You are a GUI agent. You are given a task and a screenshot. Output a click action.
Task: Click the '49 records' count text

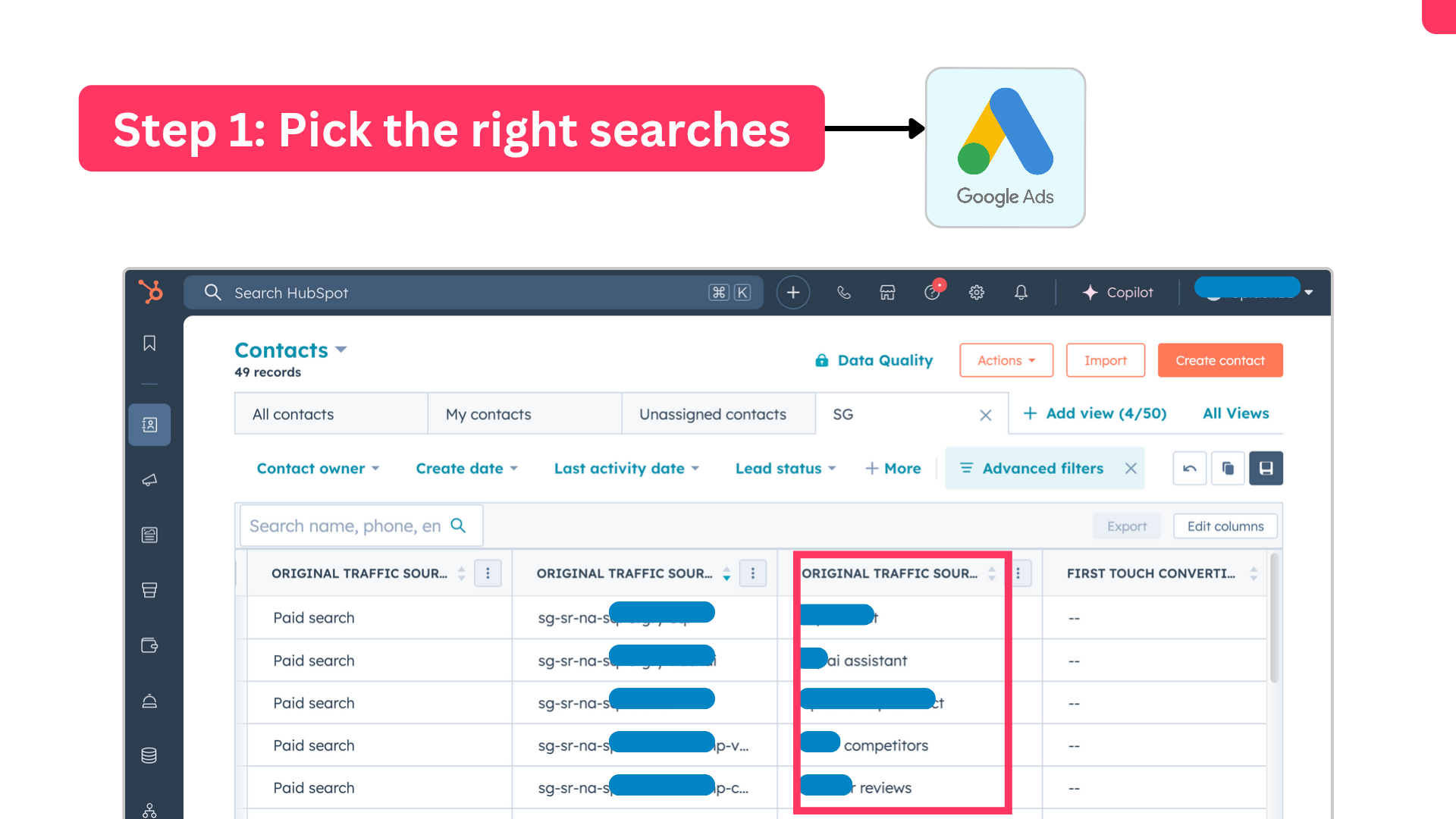click(x=268, y=372)
